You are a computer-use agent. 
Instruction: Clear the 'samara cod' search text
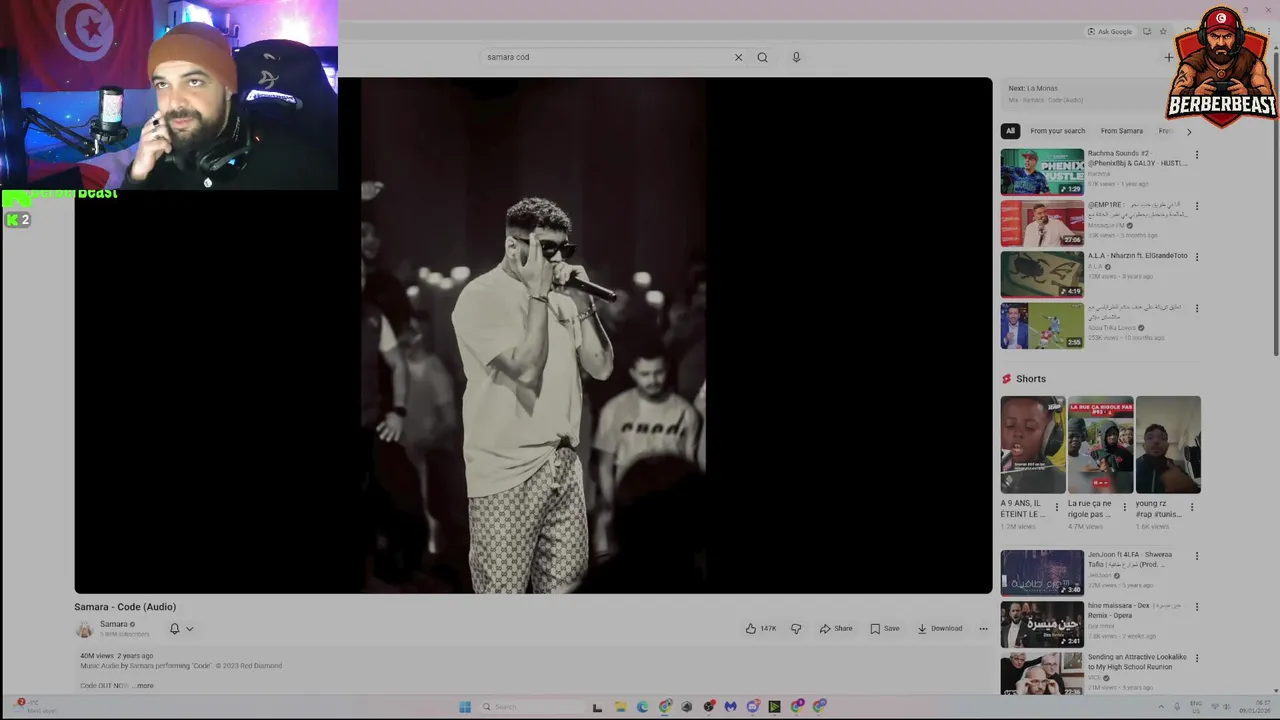(x=738, y=57)
